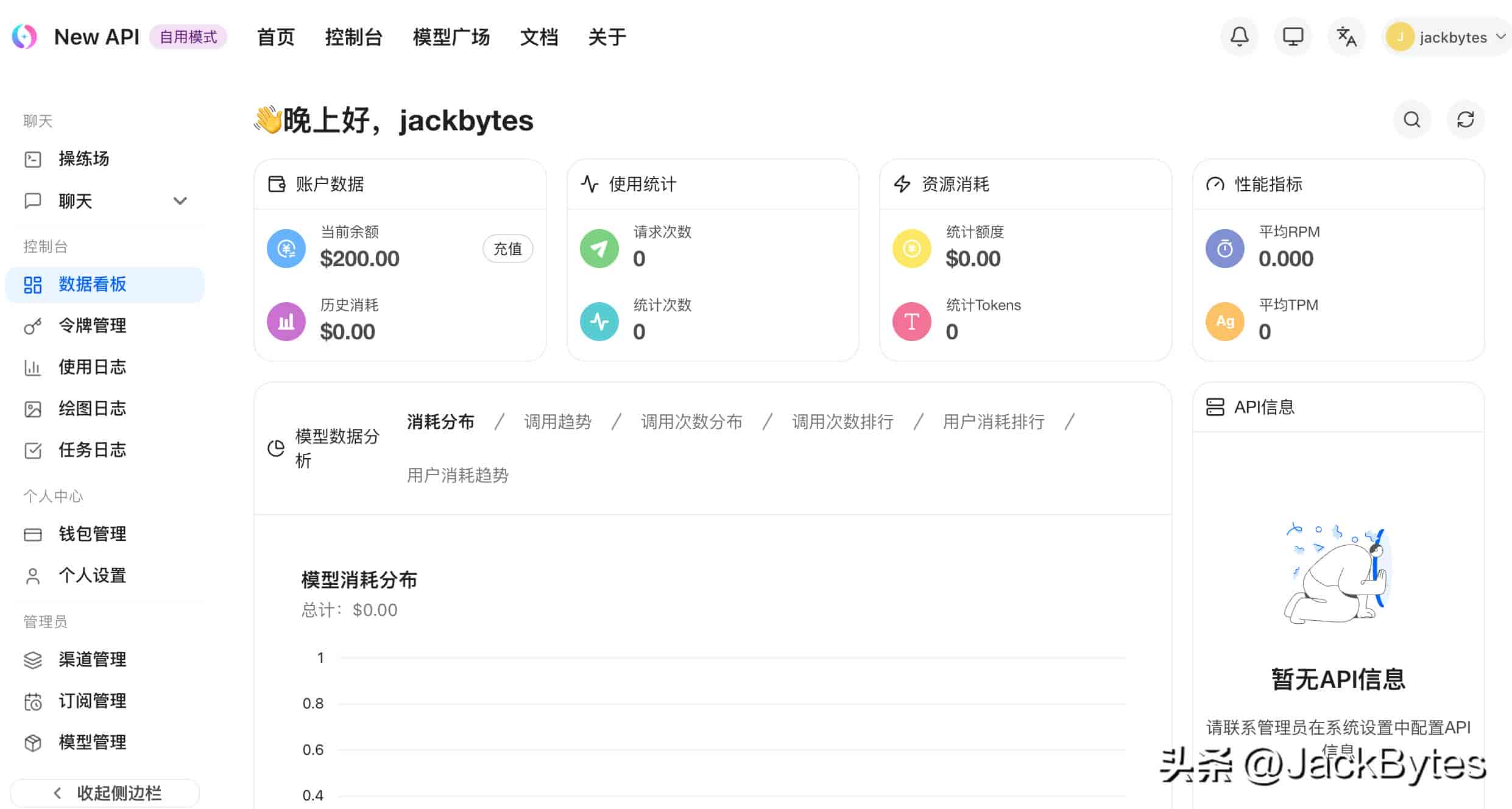The height and width of the screenshot is (809, 1512).
Task: Open the language translation switcher
Action: click(x=1346, y=37)
